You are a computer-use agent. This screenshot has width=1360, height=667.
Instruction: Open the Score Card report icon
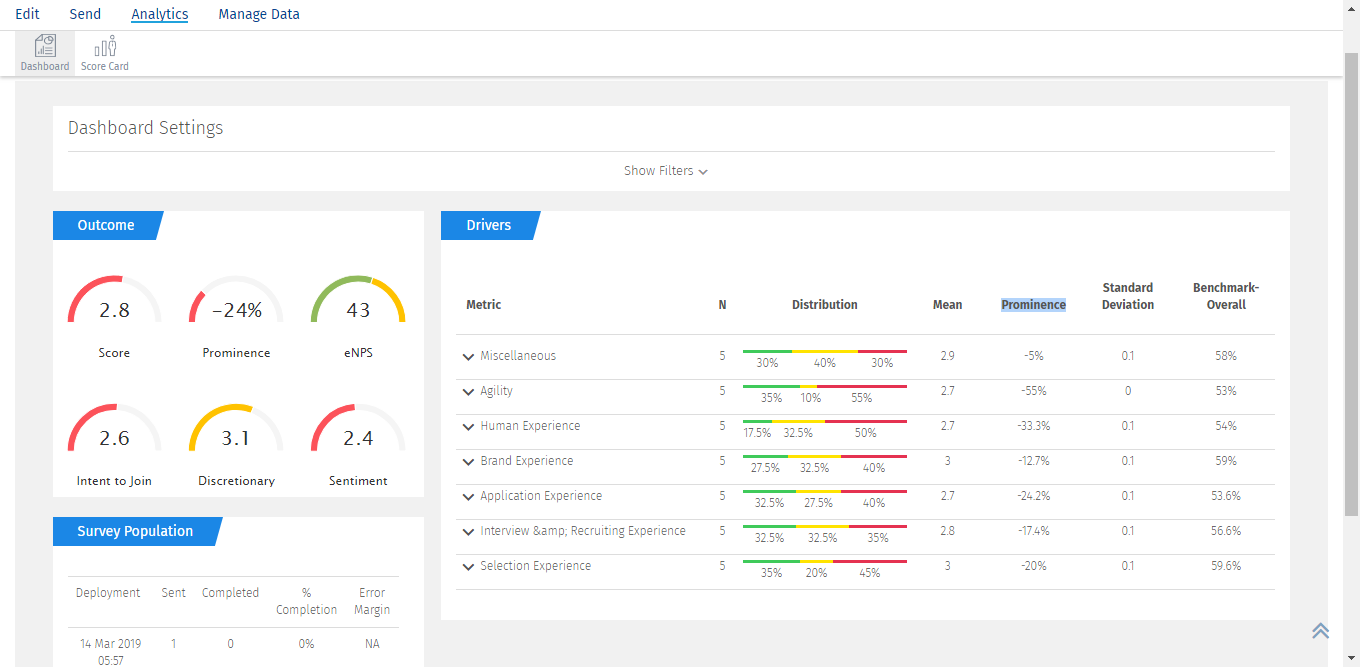tap(104, 50)
